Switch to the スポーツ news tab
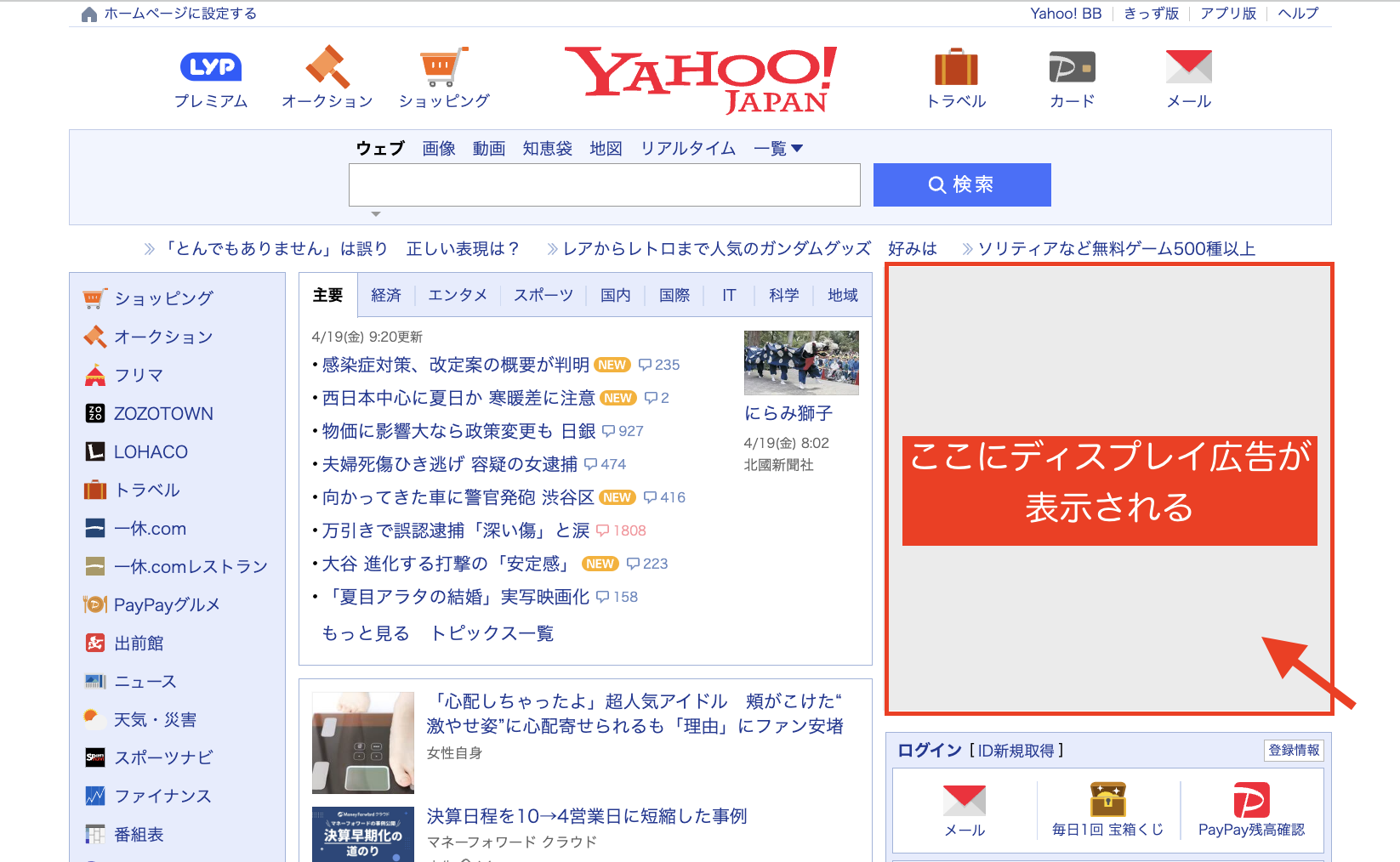The height and width of the screenshot is (862, 1400). click(543, 295)
